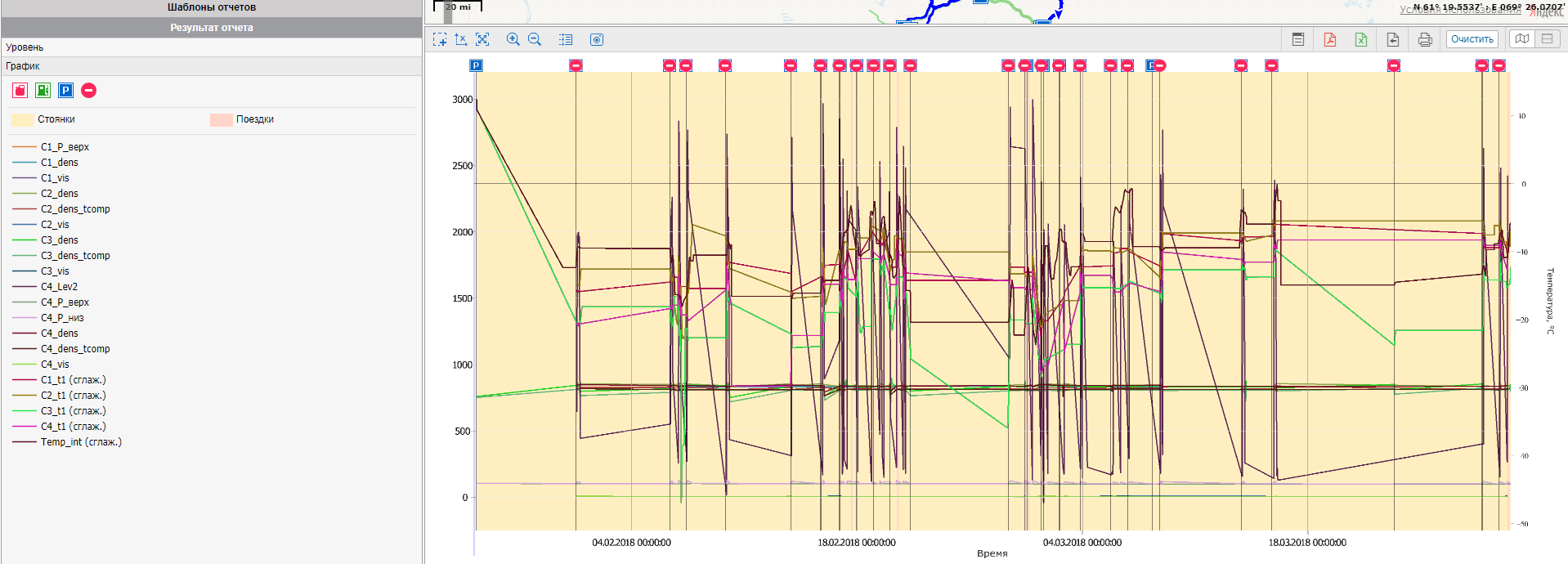1568x564 pixels.
Task: Click the X-axis zoom tool
Action: tap(461, 39)
